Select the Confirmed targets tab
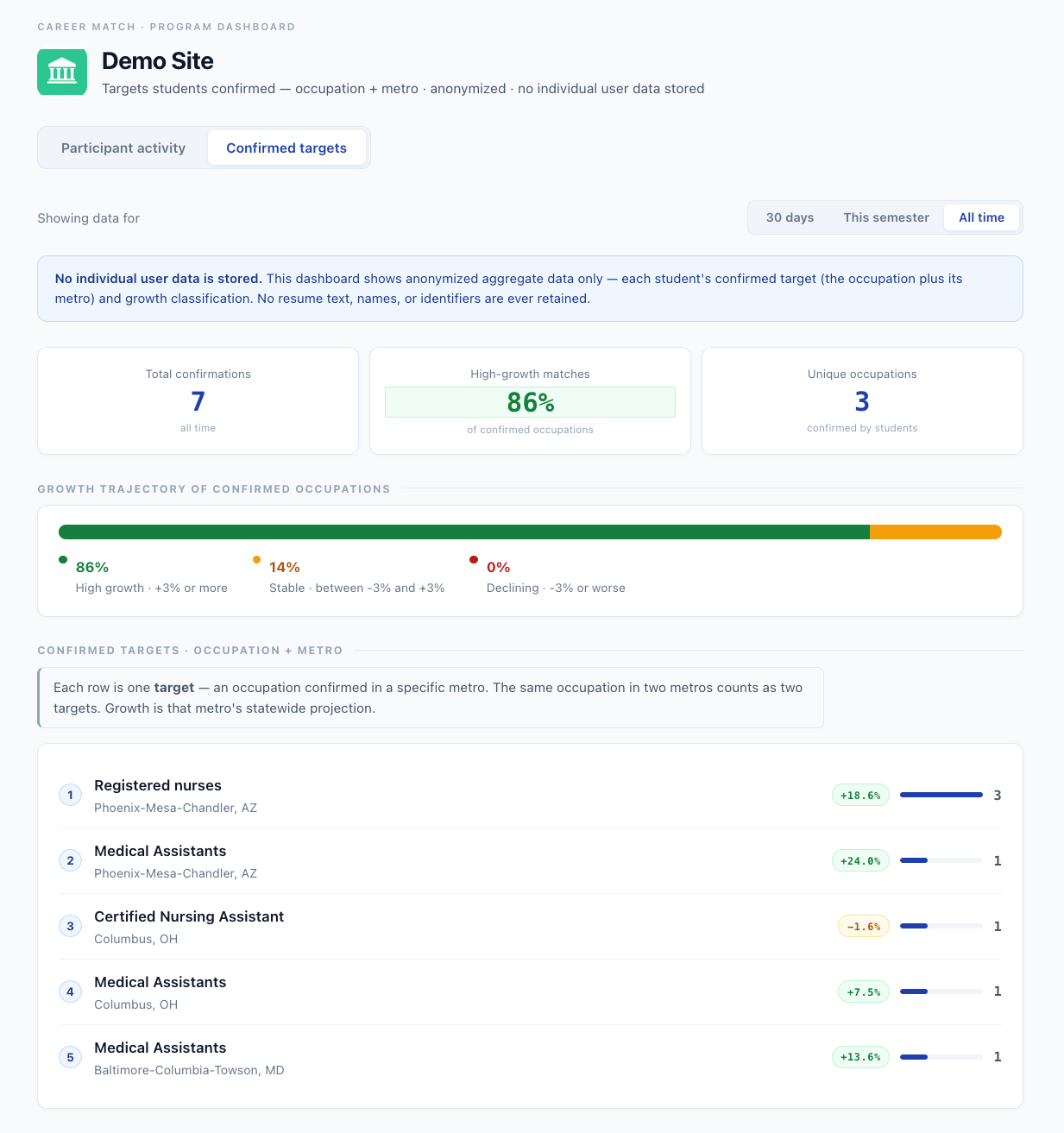The height and width of the screenshot is (1133, 1064). 286,148
